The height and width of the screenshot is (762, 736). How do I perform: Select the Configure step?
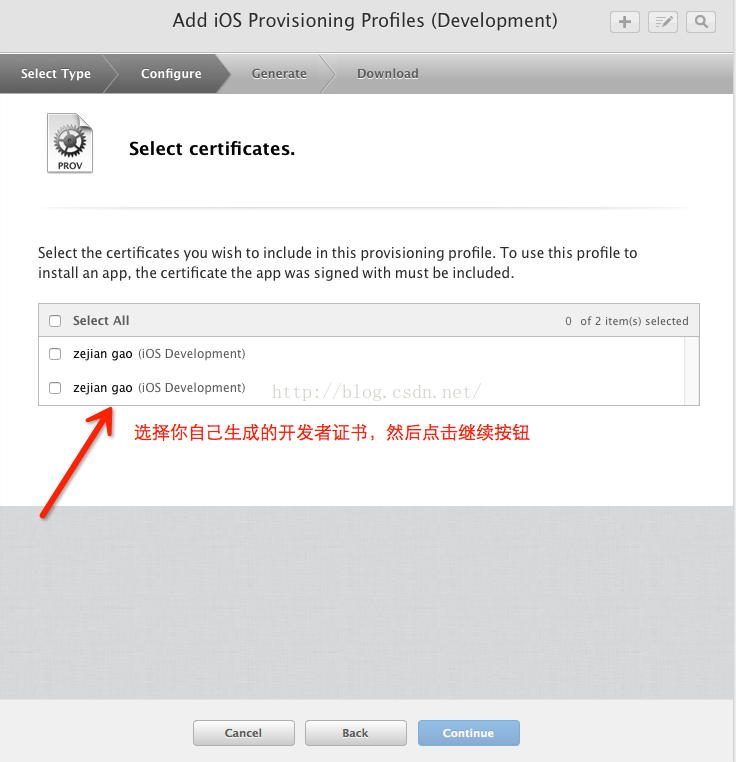[171, 73]
